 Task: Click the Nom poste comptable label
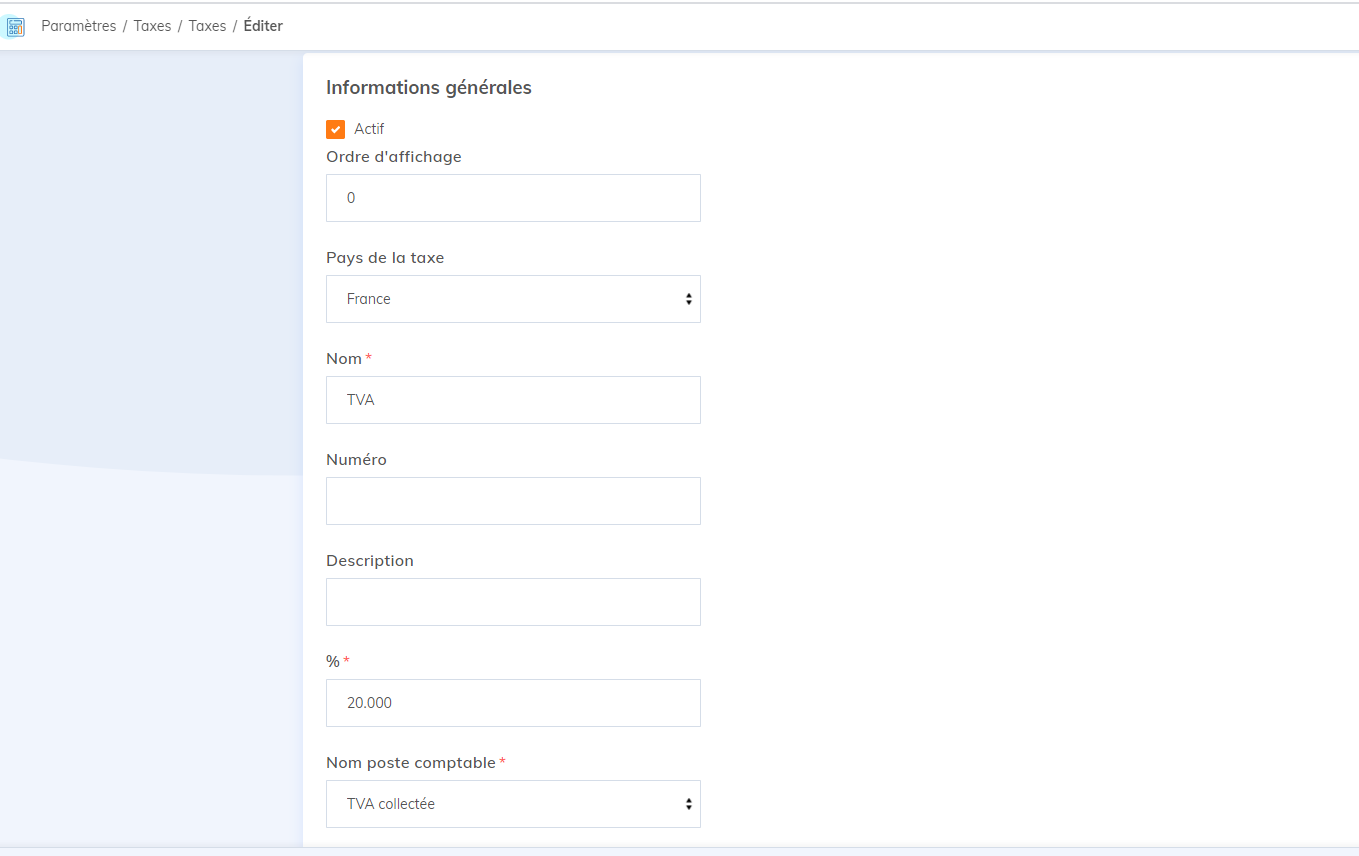410,763
